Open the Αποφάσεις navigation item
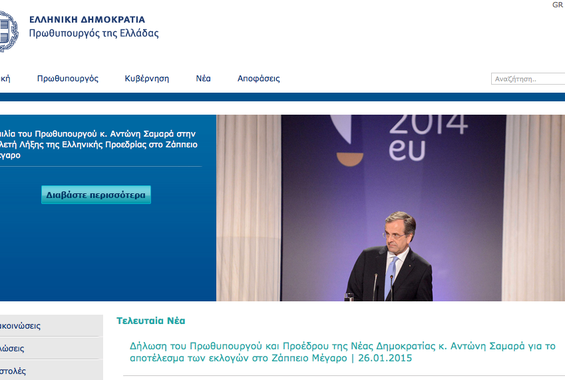The width and height of the screenshot is (565, 380). [x=259, y=79]
